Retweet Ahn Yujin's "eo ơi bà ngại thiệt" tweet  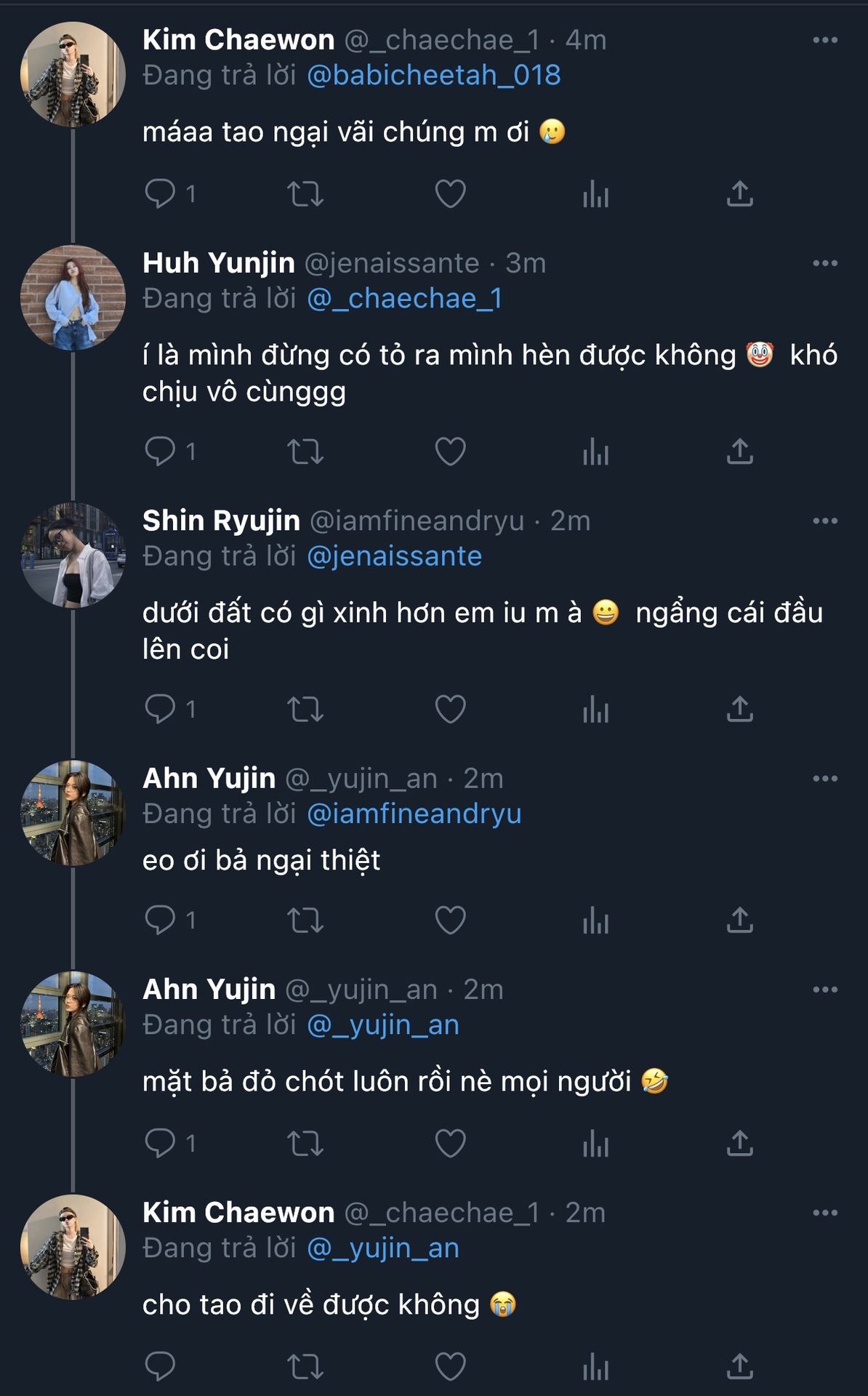[305, 920]
